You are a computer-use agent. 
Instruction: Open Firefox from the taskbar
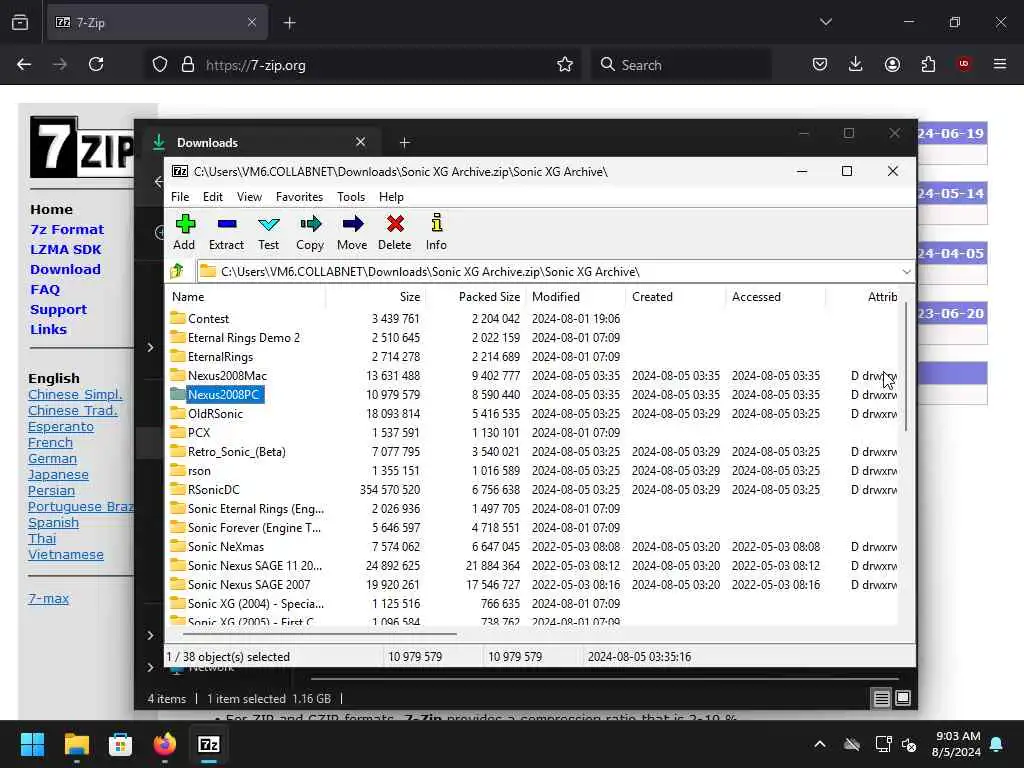tap(165, 744)
